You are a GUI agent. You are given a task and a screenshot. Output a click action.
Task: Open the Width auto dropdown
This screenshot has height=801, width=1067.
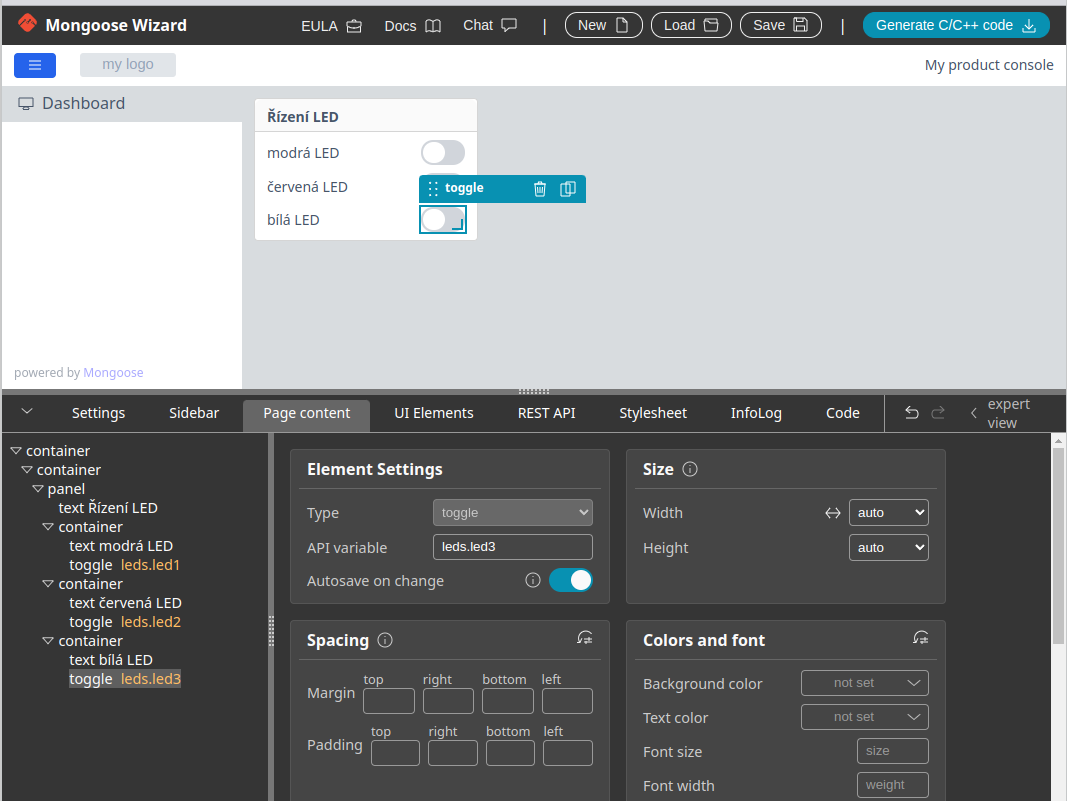pos(888,513)
